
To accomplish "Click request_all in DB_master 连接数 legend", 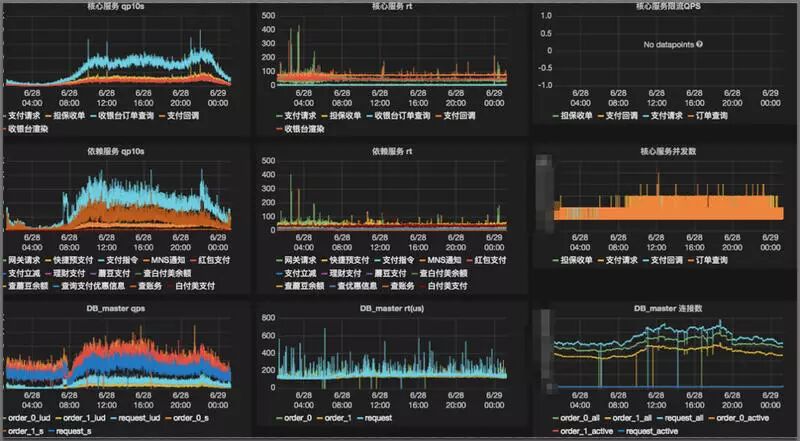I will pos(684,418).
